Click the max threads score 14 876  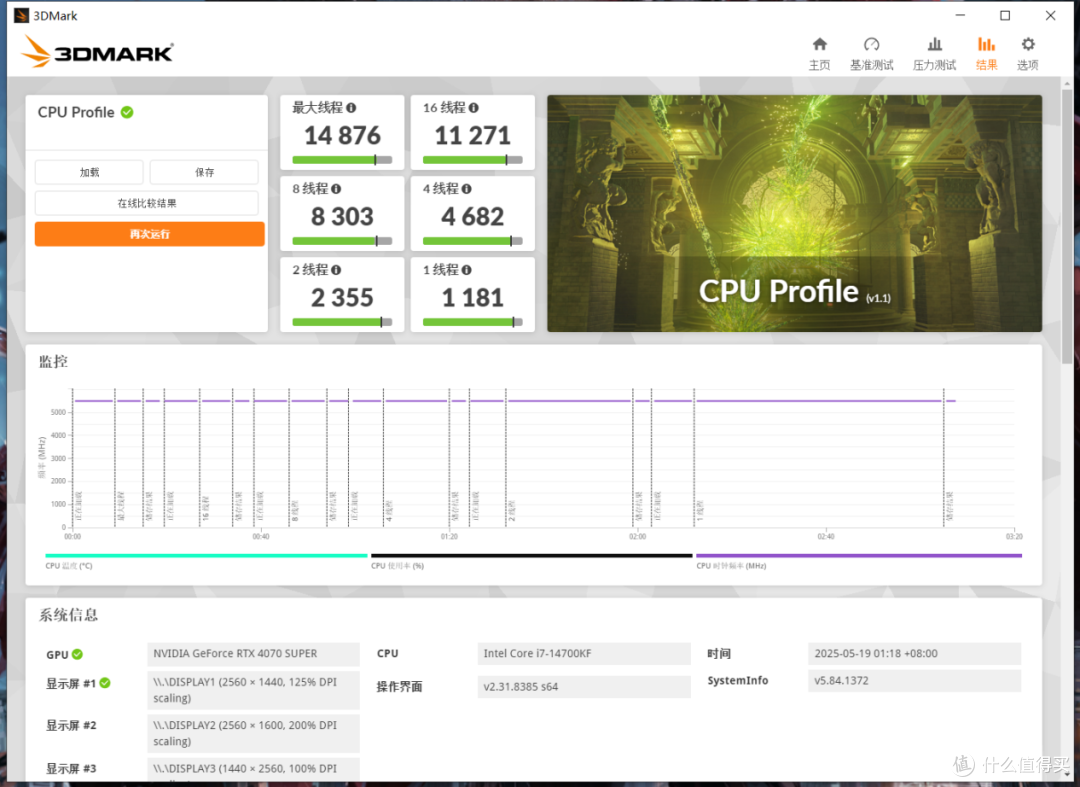[x=342, y=136]
